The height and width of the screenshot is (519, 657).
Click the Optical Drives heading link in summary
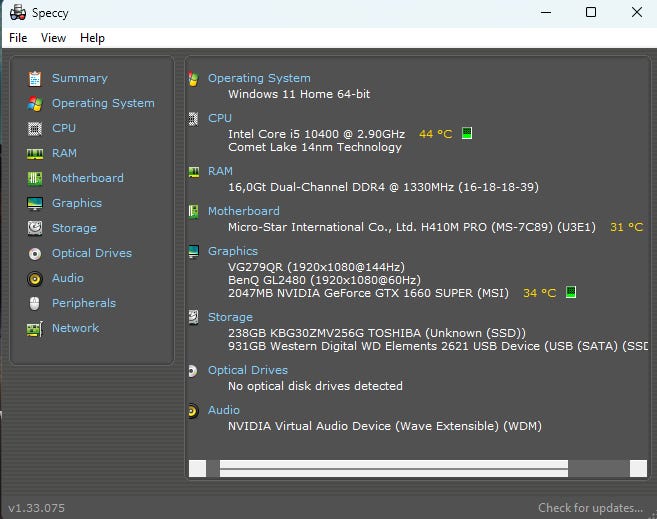[248, 370]
